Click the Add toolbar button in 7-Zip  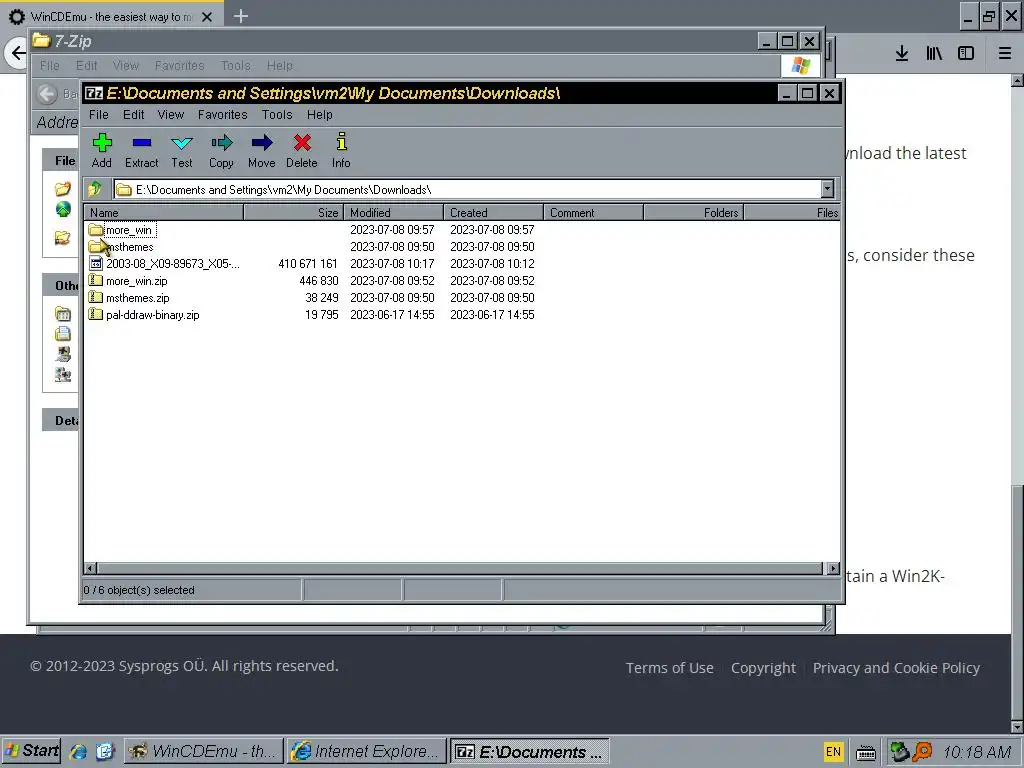click(102, 151)
